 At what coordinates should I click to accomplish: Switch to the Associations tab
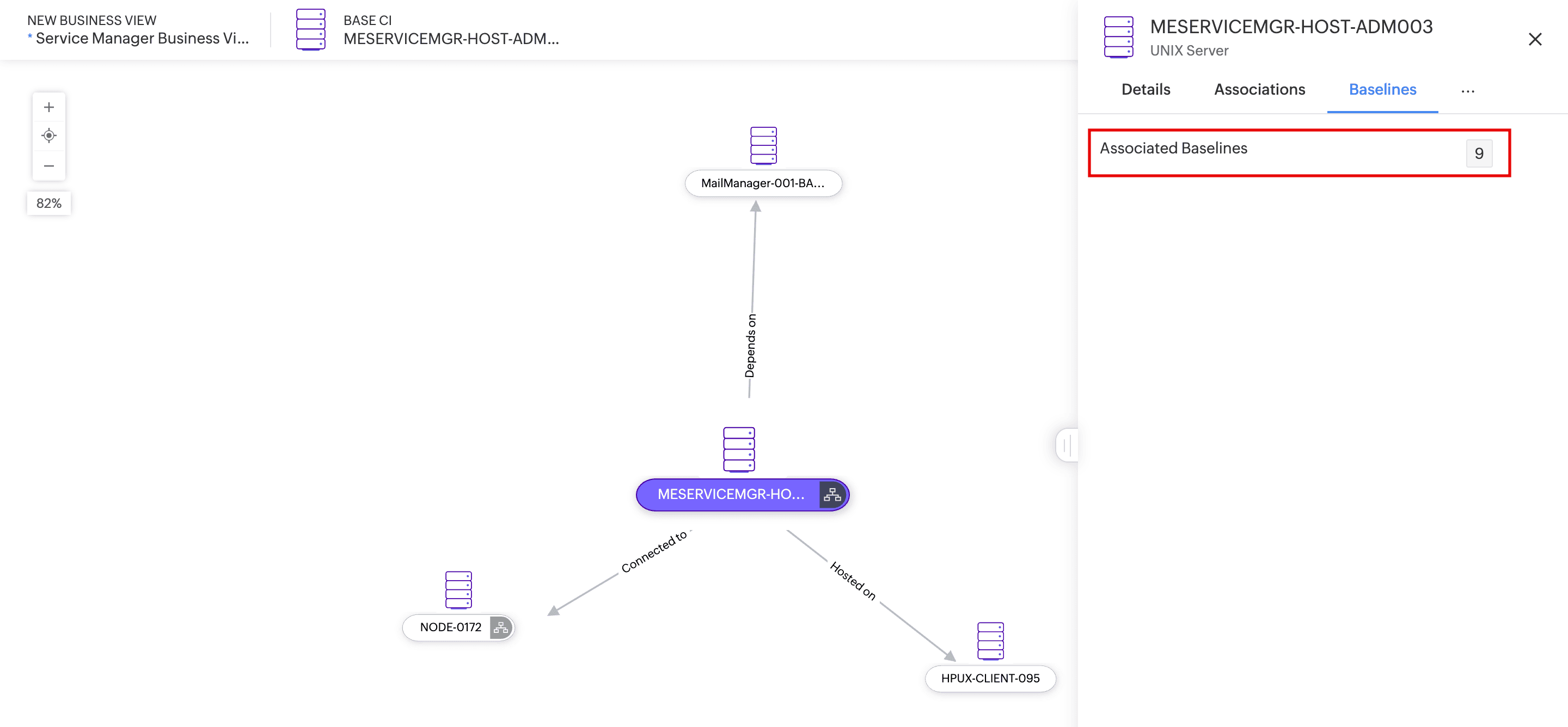[x=1259, y=89]
